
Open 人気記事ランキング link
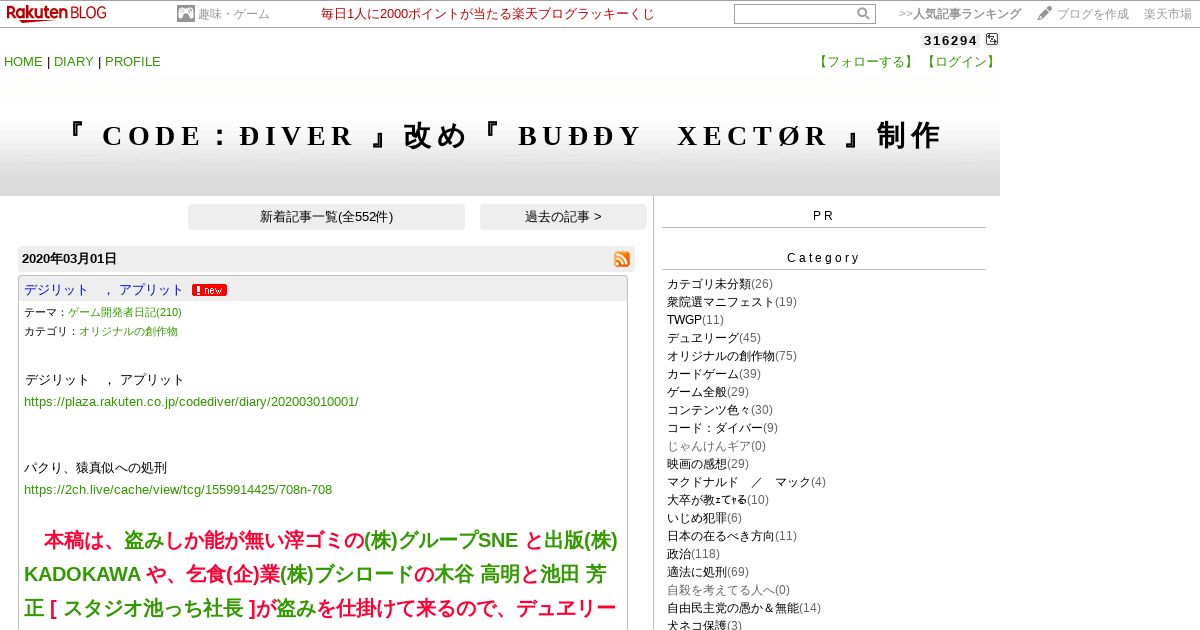tap(967, 14)
